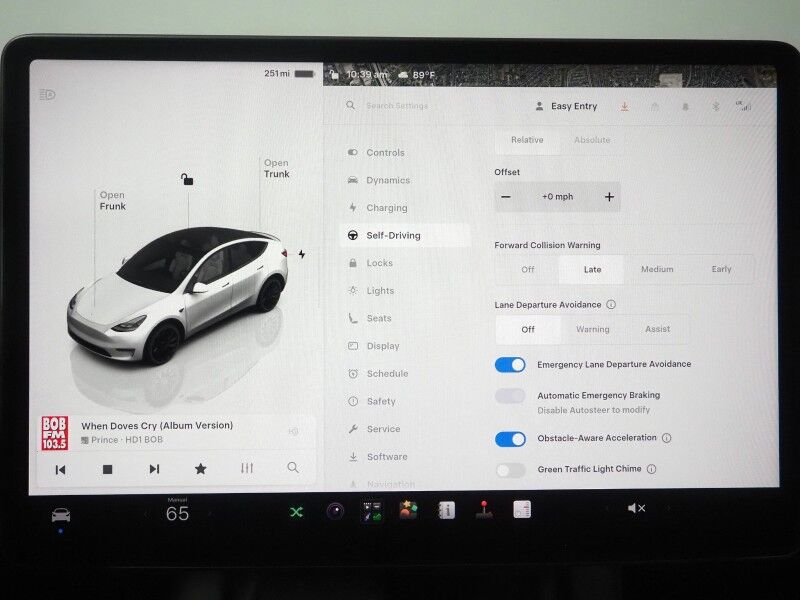Enable Green Traffic Light Chime toggle
Screen dimensions: 800x600
[x=510, y=470]
